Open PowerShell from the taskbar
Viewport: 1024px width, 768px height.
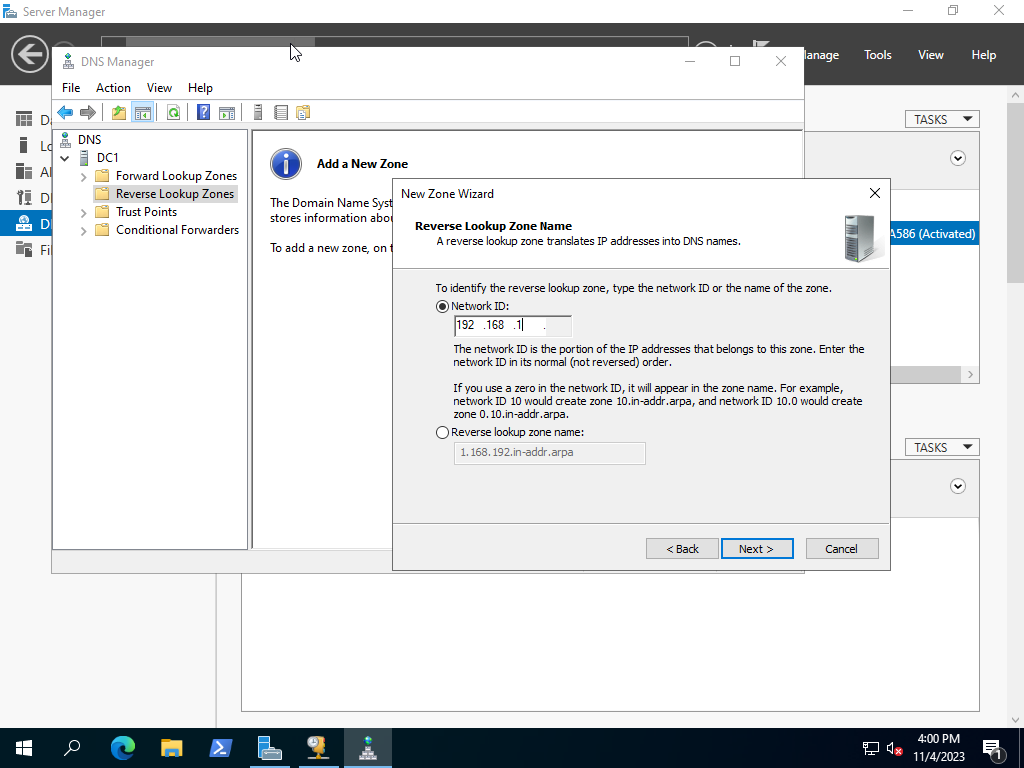tap(220, 747)
